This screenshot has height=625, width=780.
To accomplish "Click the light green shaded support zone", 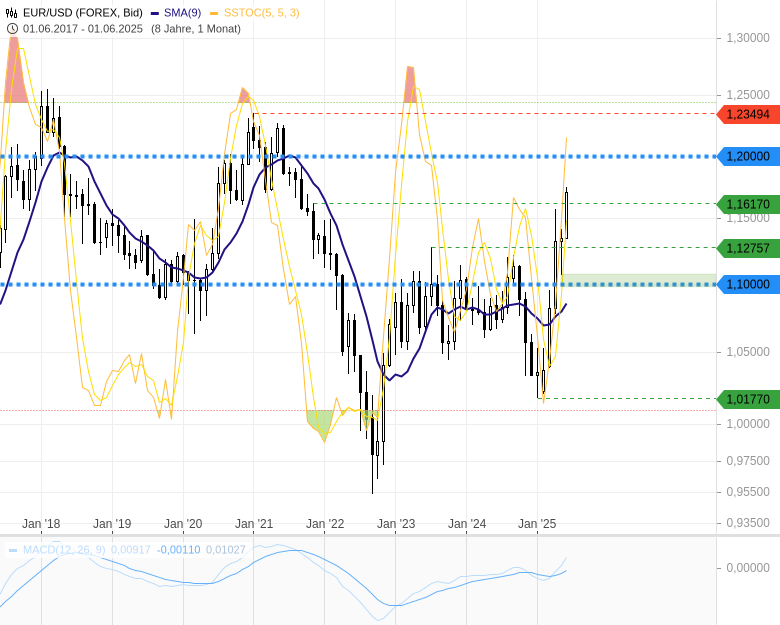I will click(639, 280).
